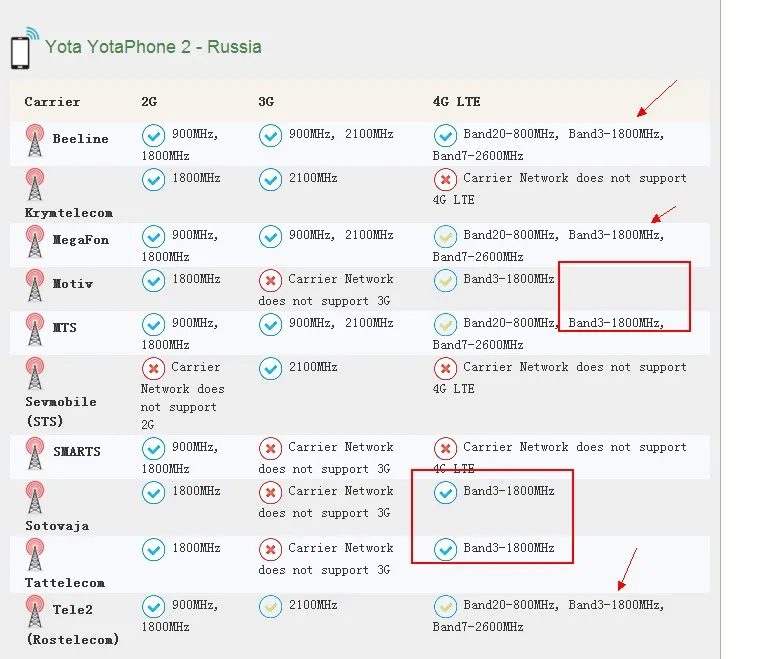
Task: Click the tower icon next to Tele2
Action: click(x=35, y=611)
